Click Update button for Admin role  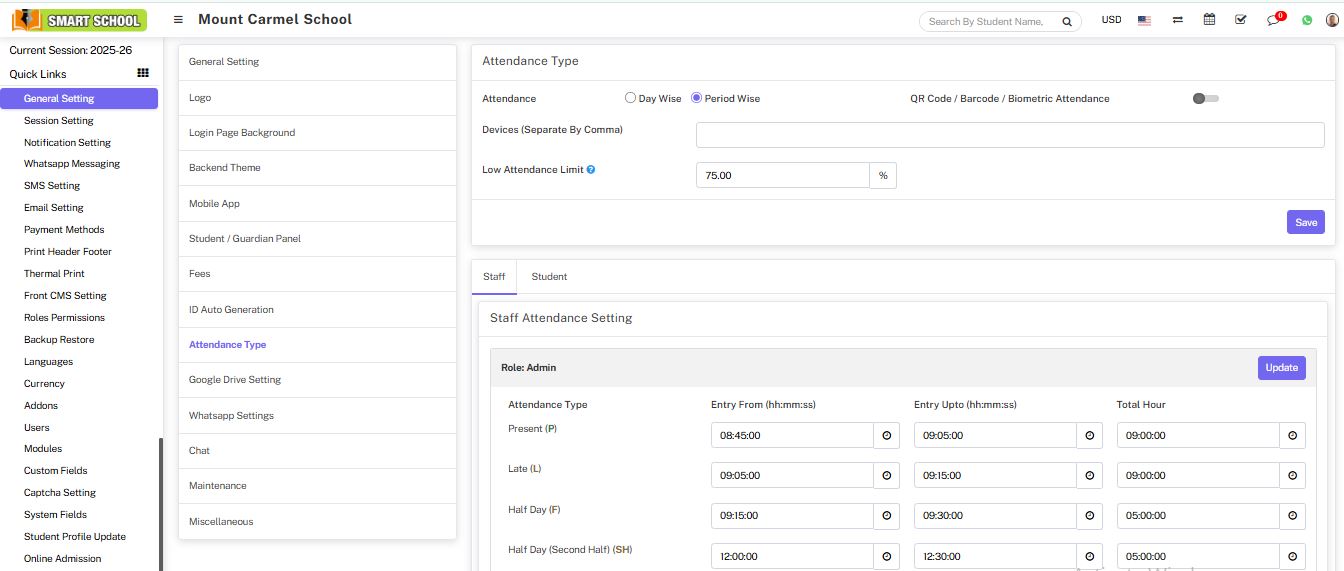pos(1281,367)
